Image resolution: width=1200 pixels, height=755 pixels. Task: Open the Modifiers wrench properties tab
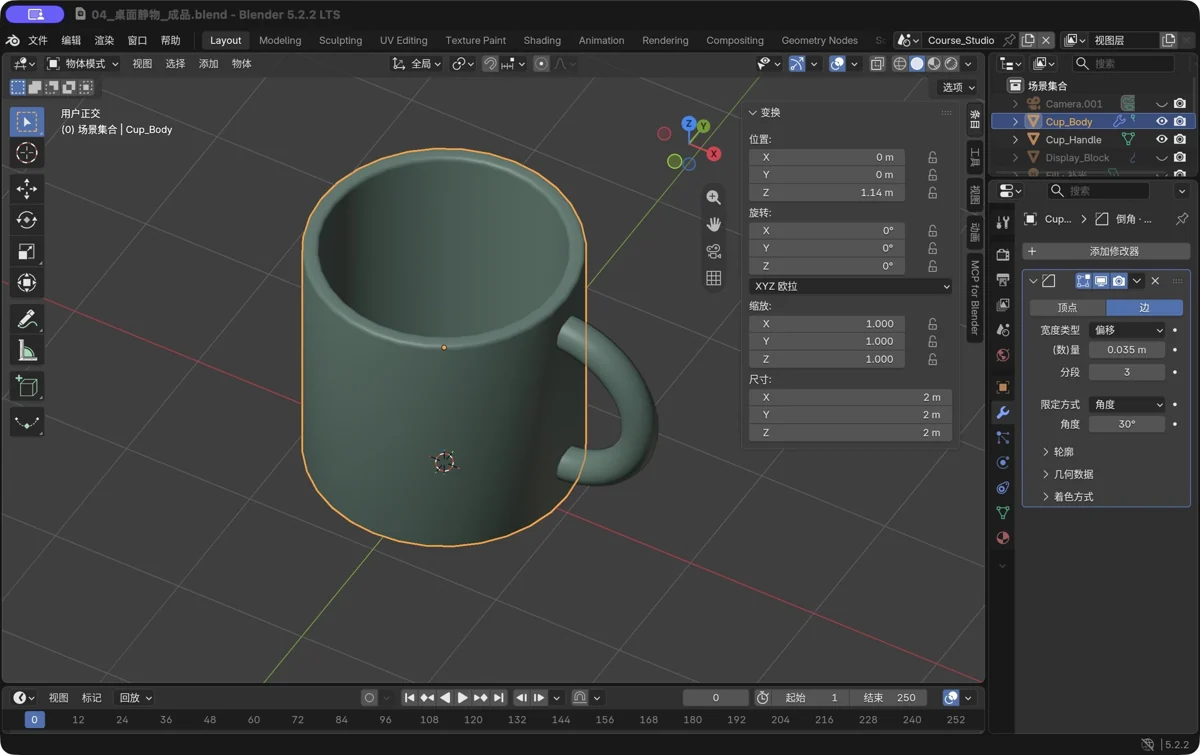tap(1003, 413)
